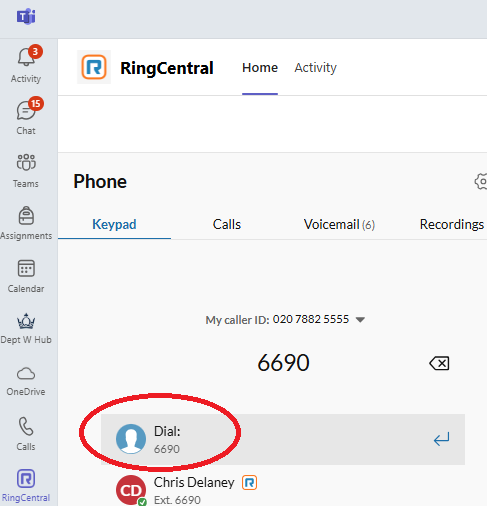The width and height of the screenshot is (487, 506).
Task: Click the dialed number 6690 field
Action: coord(283,363)
